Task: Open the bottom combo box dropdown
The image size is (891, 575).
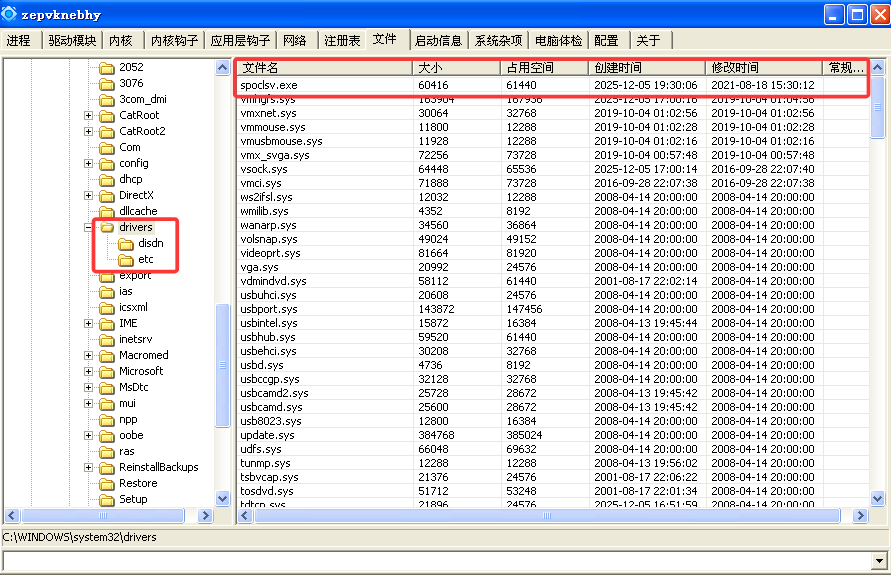Action: point(880,561)
